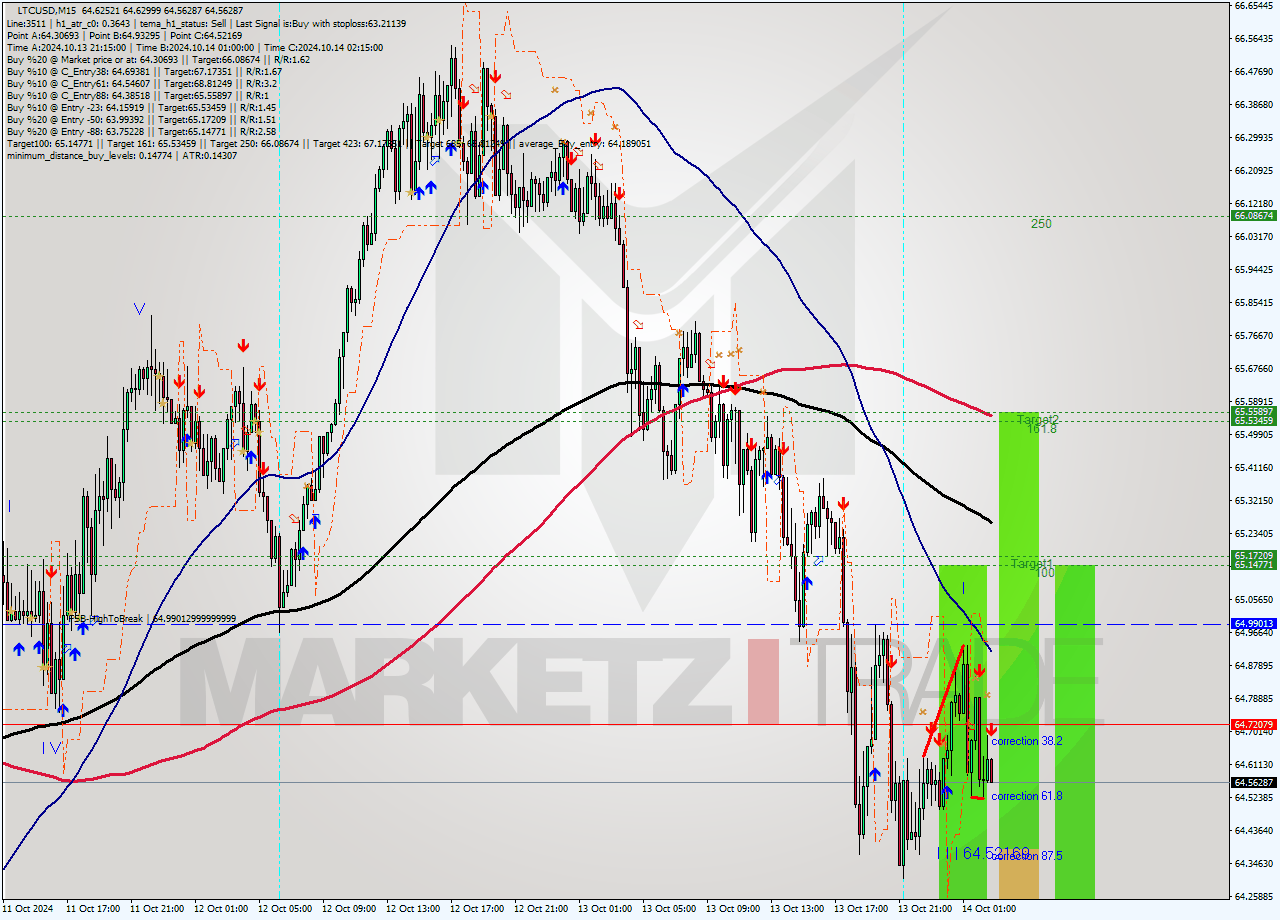
Task: Select the 'correction 61.8' label
Action: [x=1026, y=796]
